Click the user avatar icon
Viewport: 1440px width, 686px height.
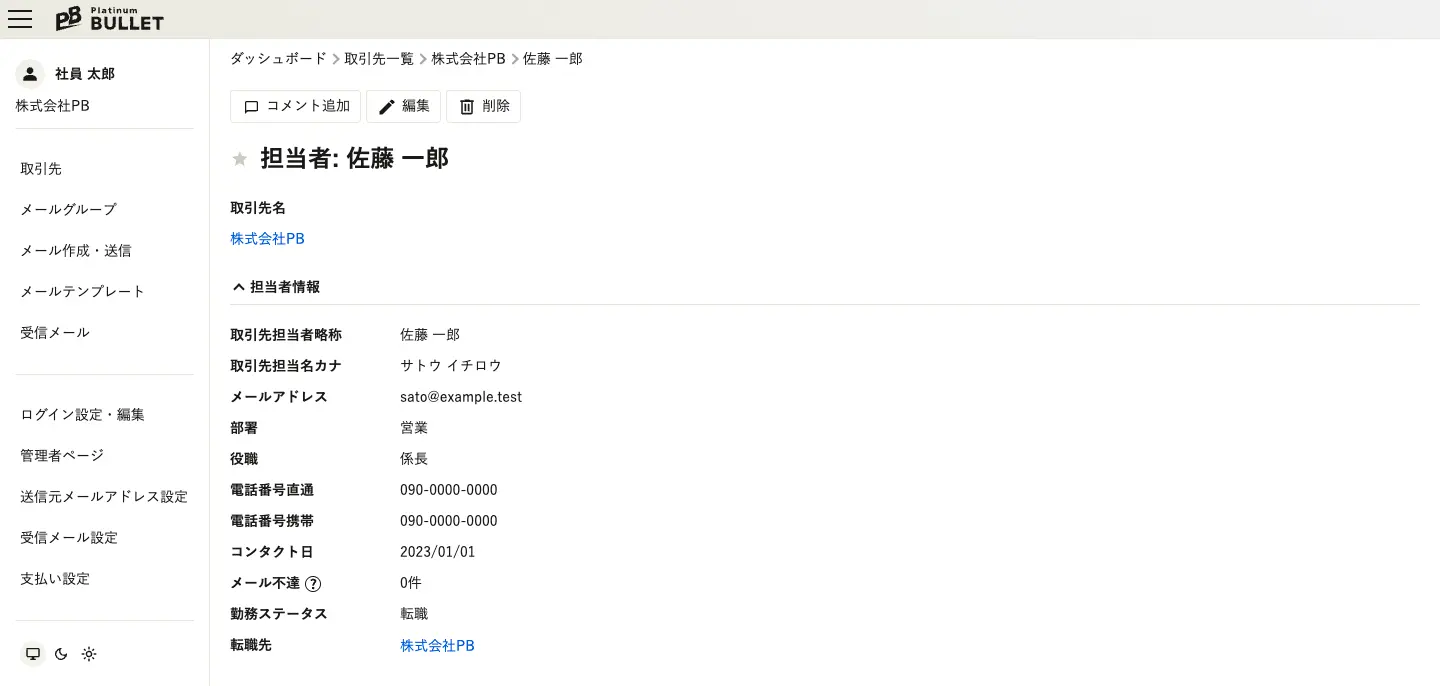point(30,74)
